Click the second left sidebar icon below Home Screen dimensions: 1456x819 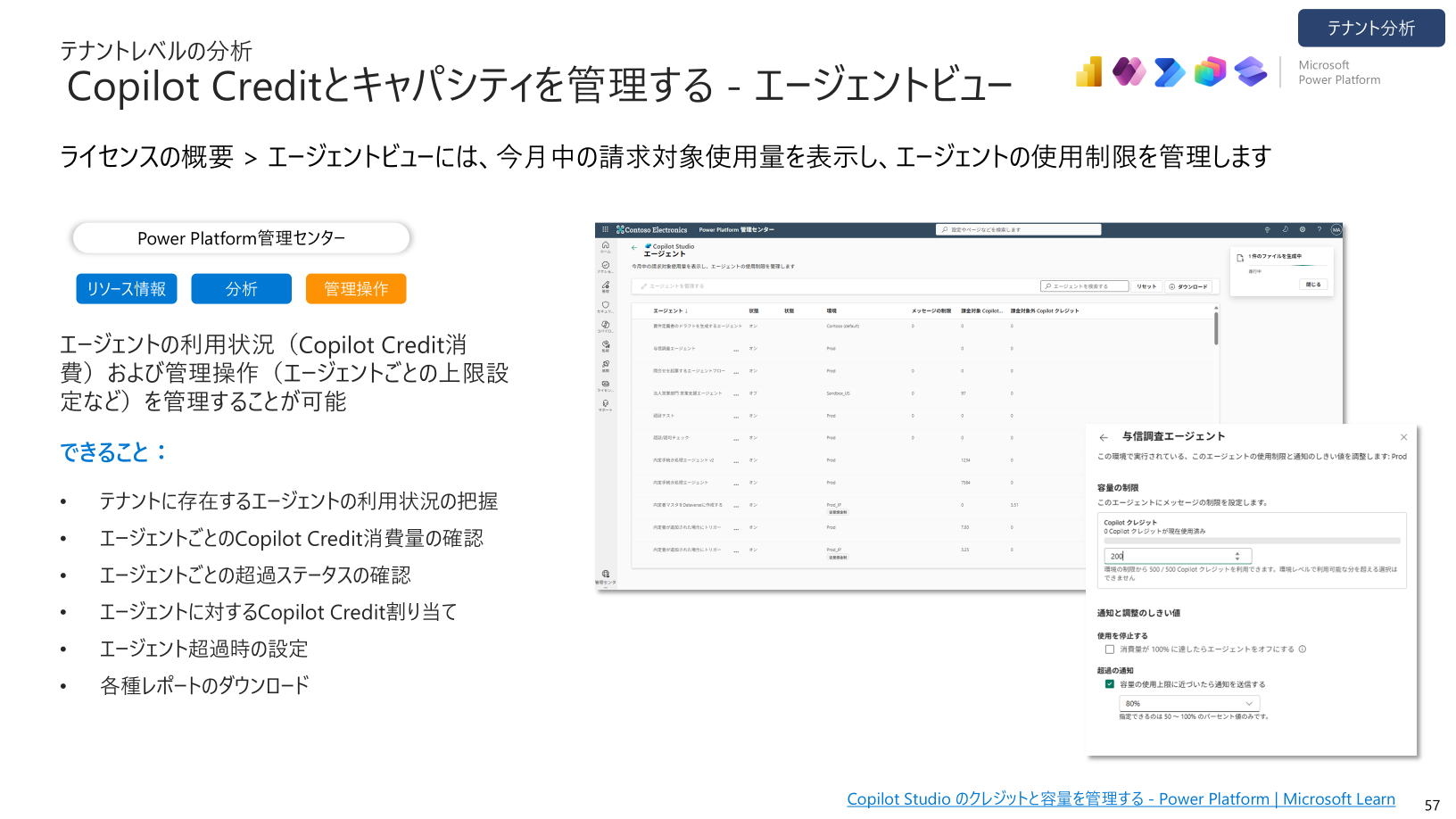point(606,267)
